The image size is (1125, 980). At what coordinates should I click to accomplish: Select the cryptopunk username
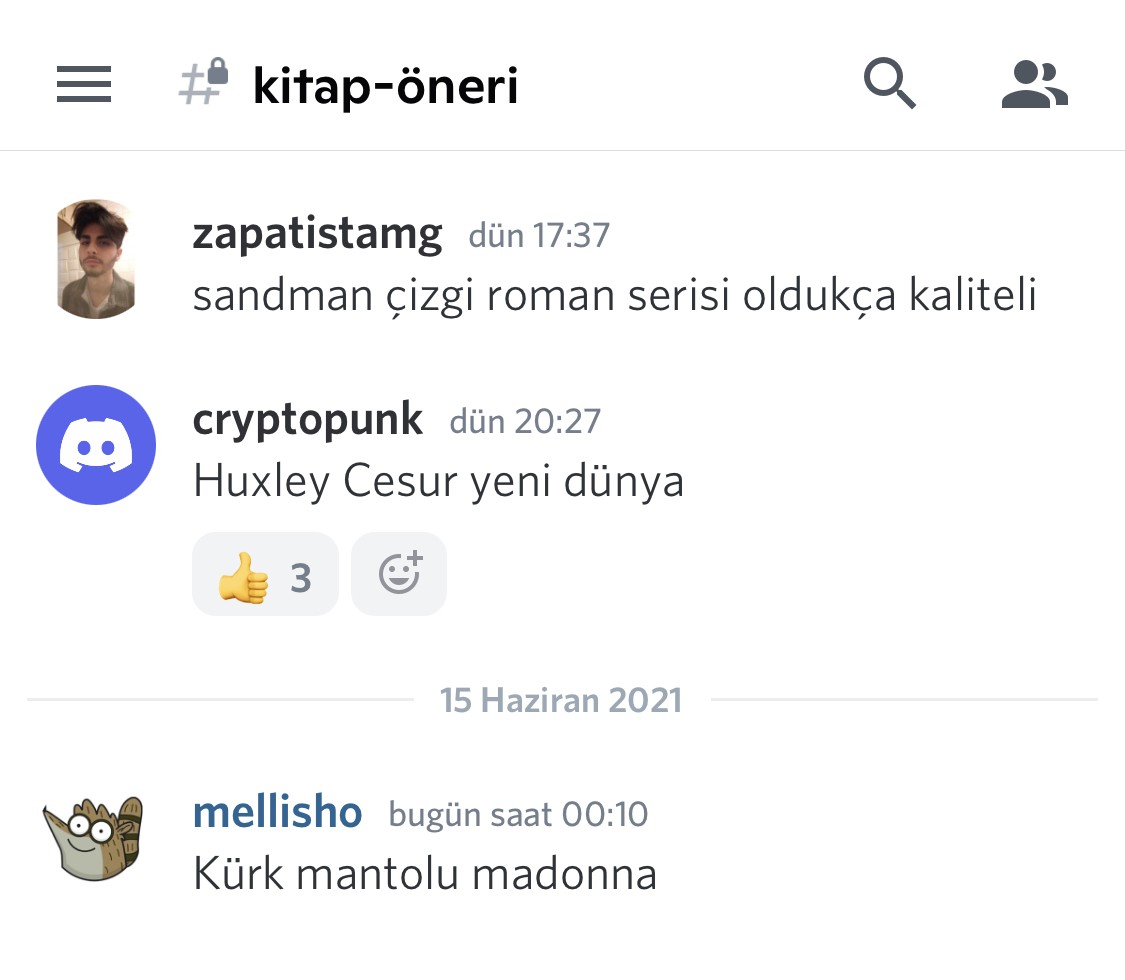(x=308, y=419)
